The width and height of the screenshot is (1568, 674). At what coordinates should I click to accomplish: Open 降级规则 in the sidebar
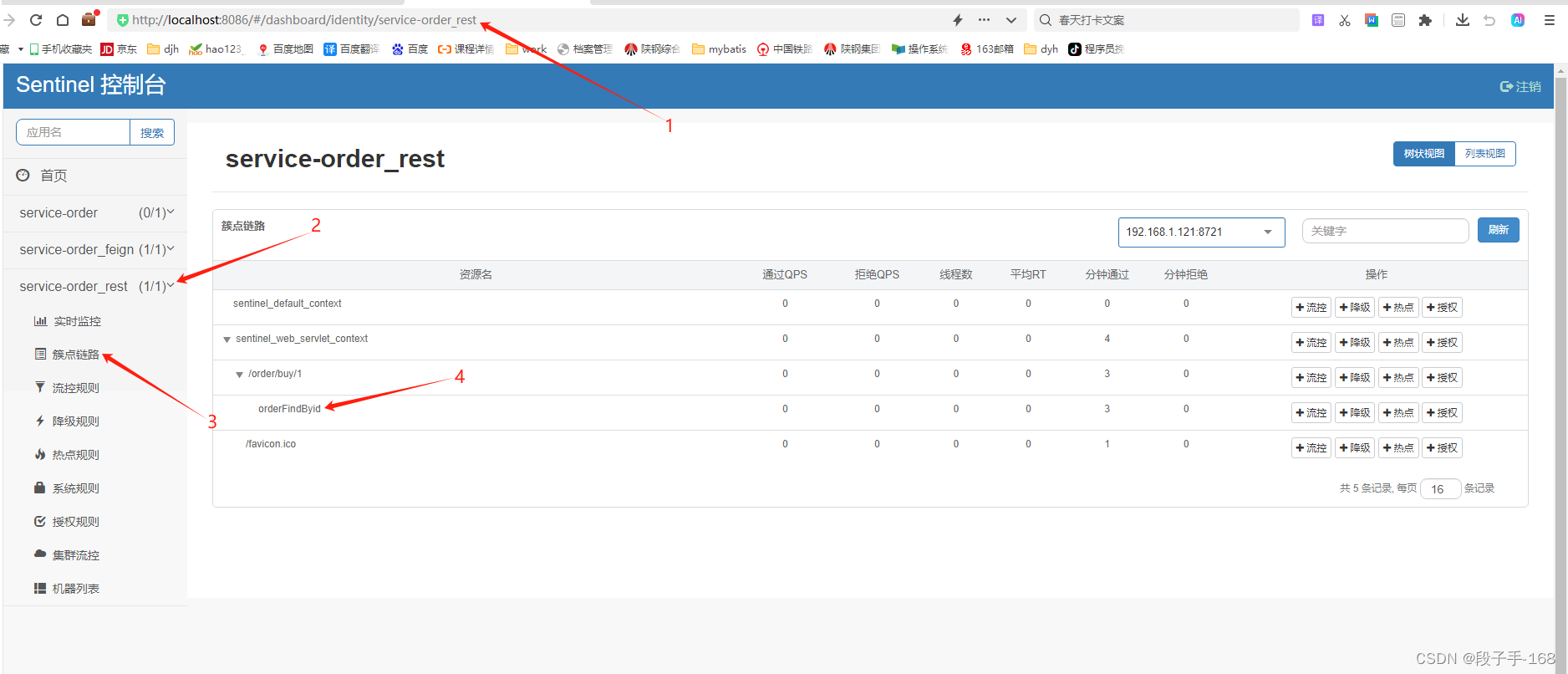pyautogui.click(x=67, y=421)
